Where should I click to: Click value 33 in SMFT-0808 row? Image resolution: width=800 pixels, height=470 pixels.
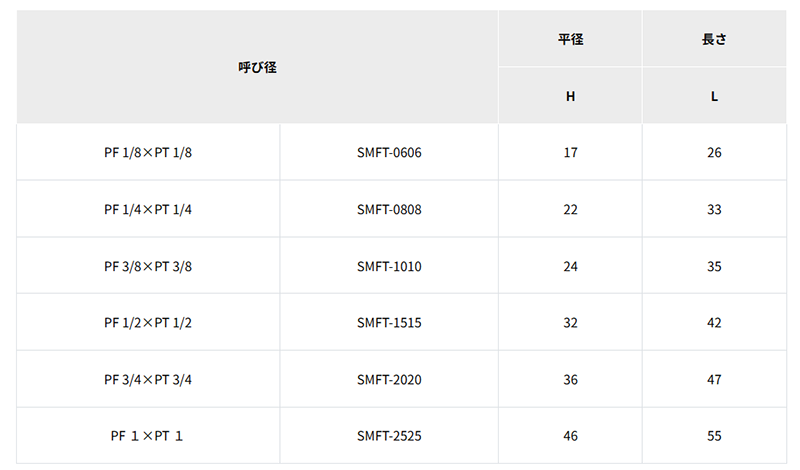click(714, 209)
